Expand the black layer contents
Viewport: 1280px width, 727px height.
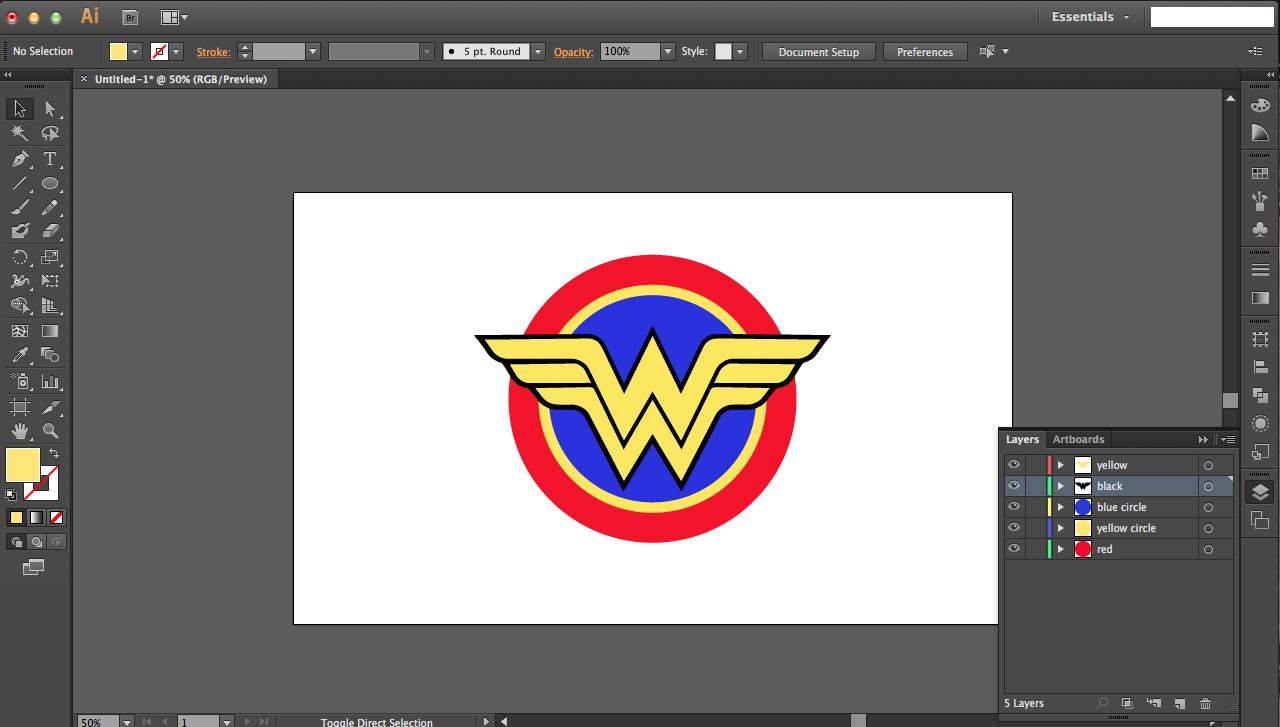(1061, 486)
